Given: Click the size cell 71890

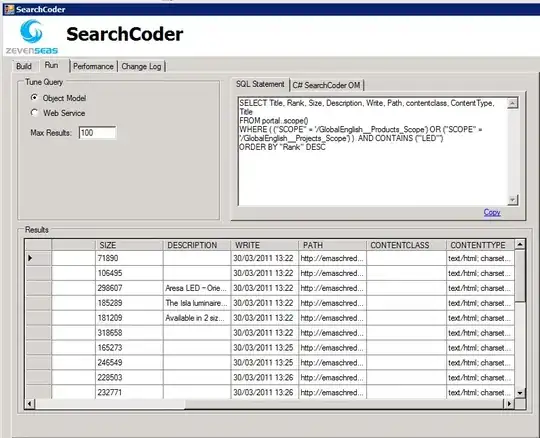Looking at the screenshot, I should (129, 258).
